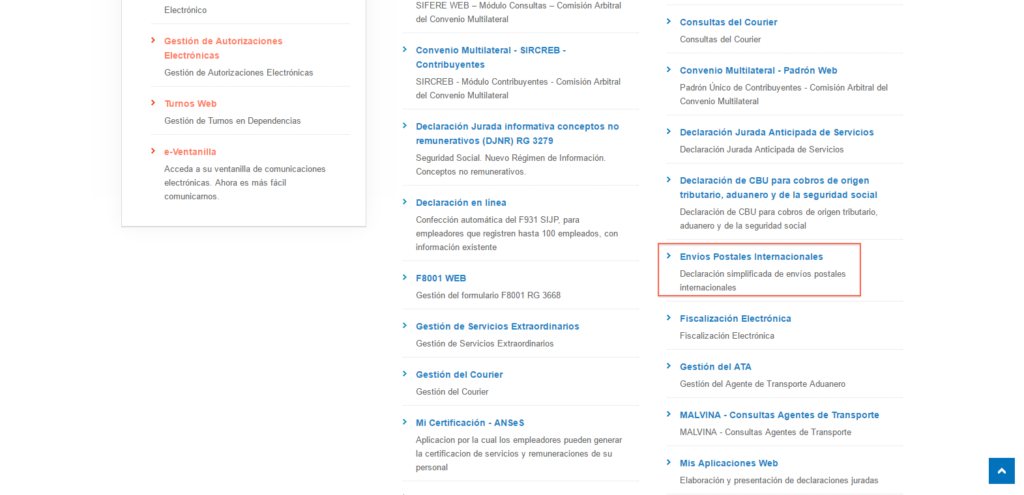Screen dimensions: 1024x495
Task: Click chevron beside Envíos Postales Internacionales
Action: click(669, 255)
